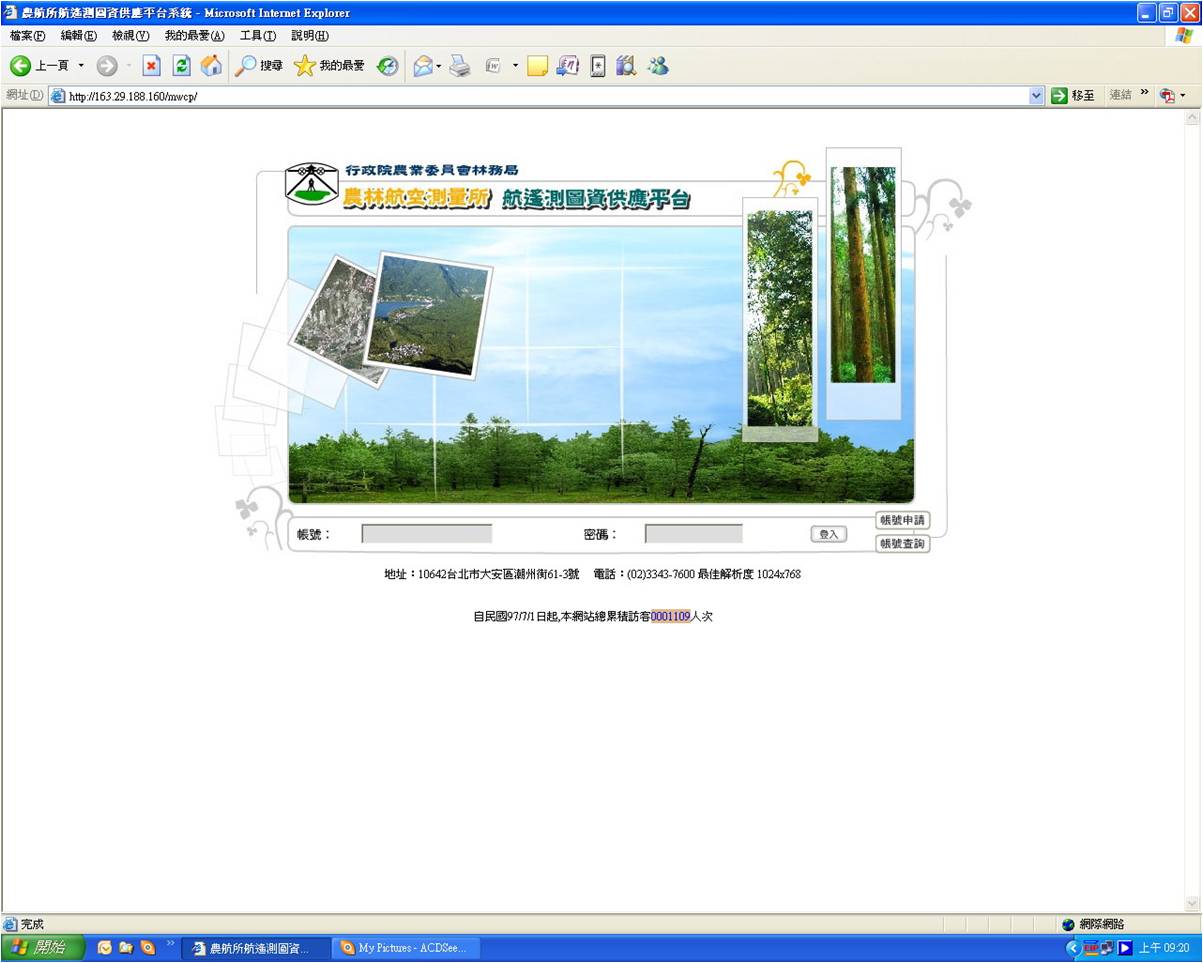The image size is (1203, 963).
Task: Refresh the current page
Action: [x=181, y=66]
